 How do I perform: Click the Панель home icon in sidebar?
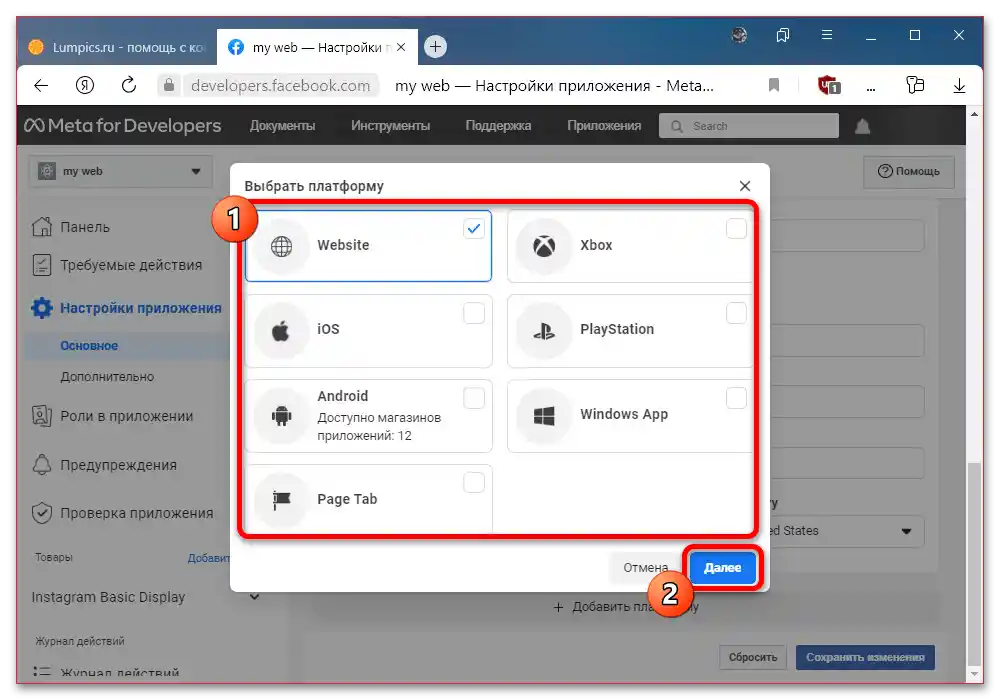(x=41, y=226)
